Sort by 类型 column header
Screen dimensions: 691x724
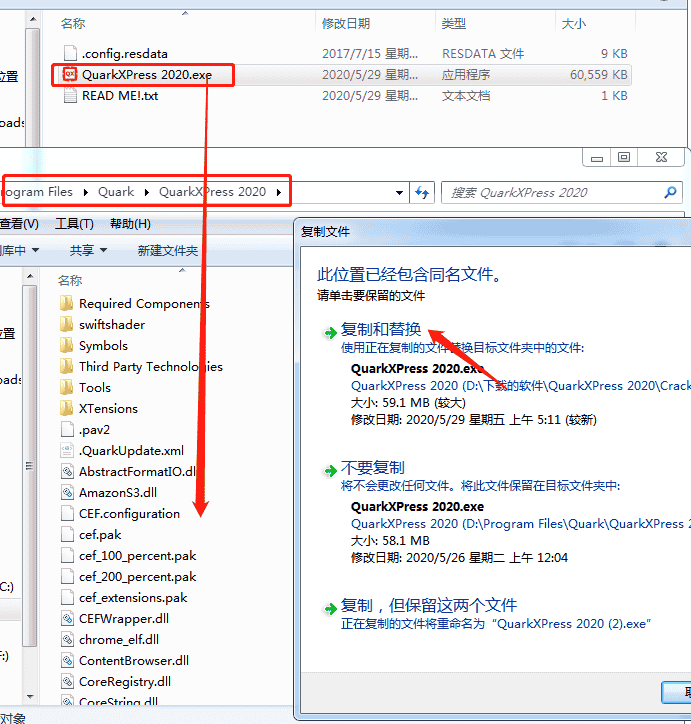coord(453,23)
